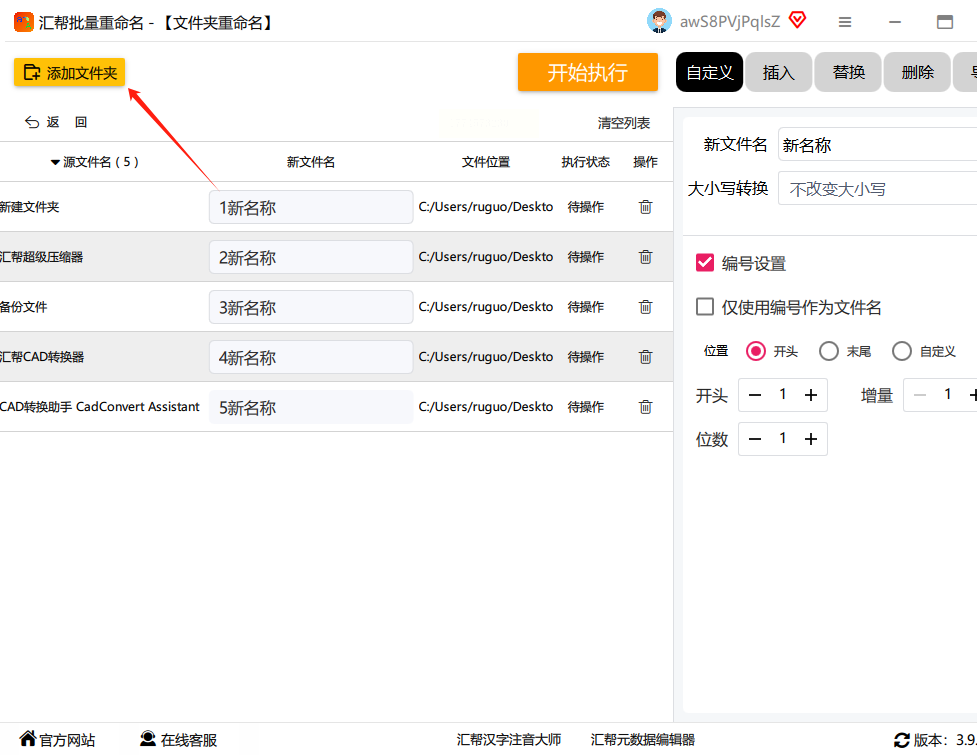Switch to the 替换 tab
977x755 pixels.
pos(848,72)
